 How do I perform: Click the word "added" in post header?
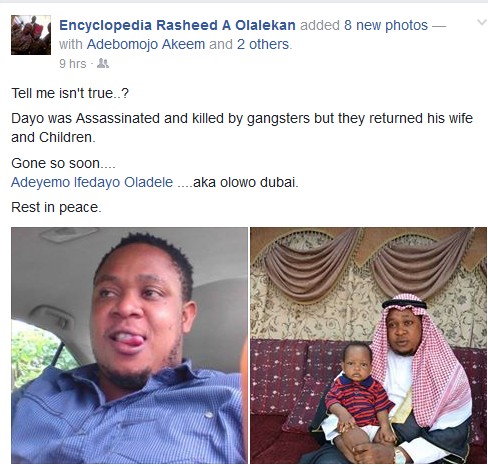coord(320,25)
